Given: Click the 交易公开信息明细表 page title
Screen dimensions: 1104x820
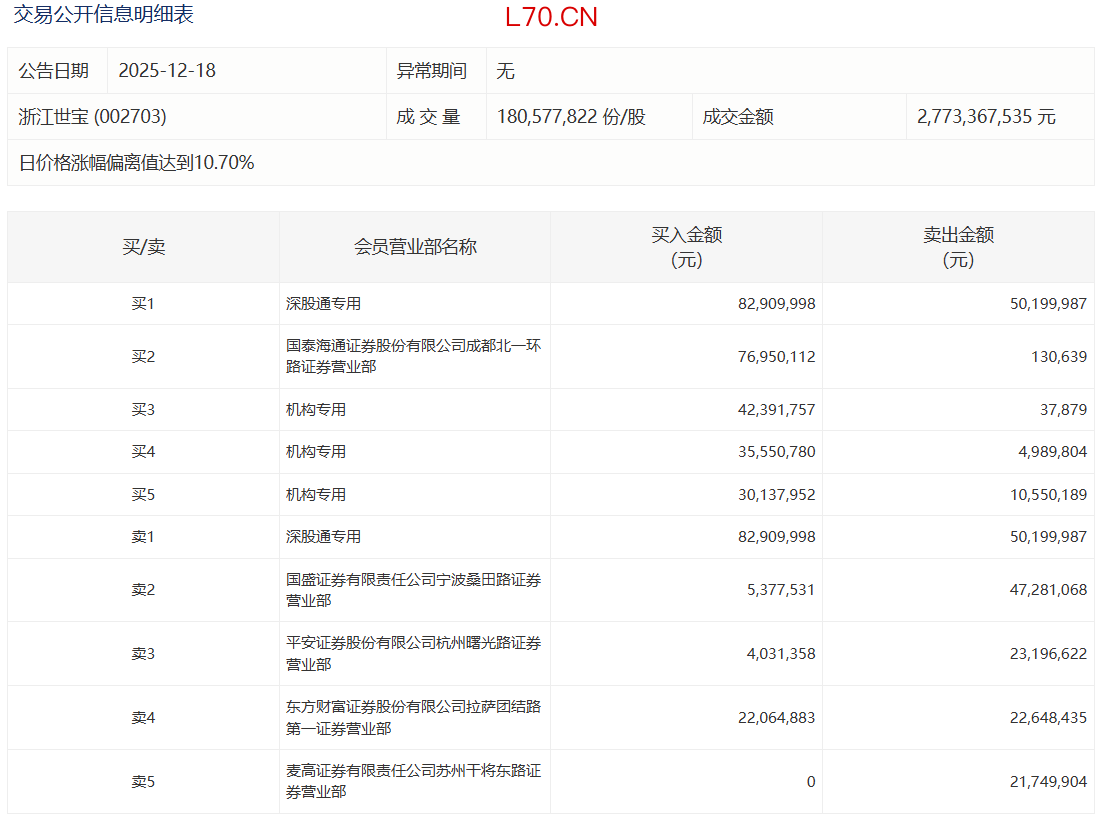Looking at the screenshot, I should pos(103,15).
